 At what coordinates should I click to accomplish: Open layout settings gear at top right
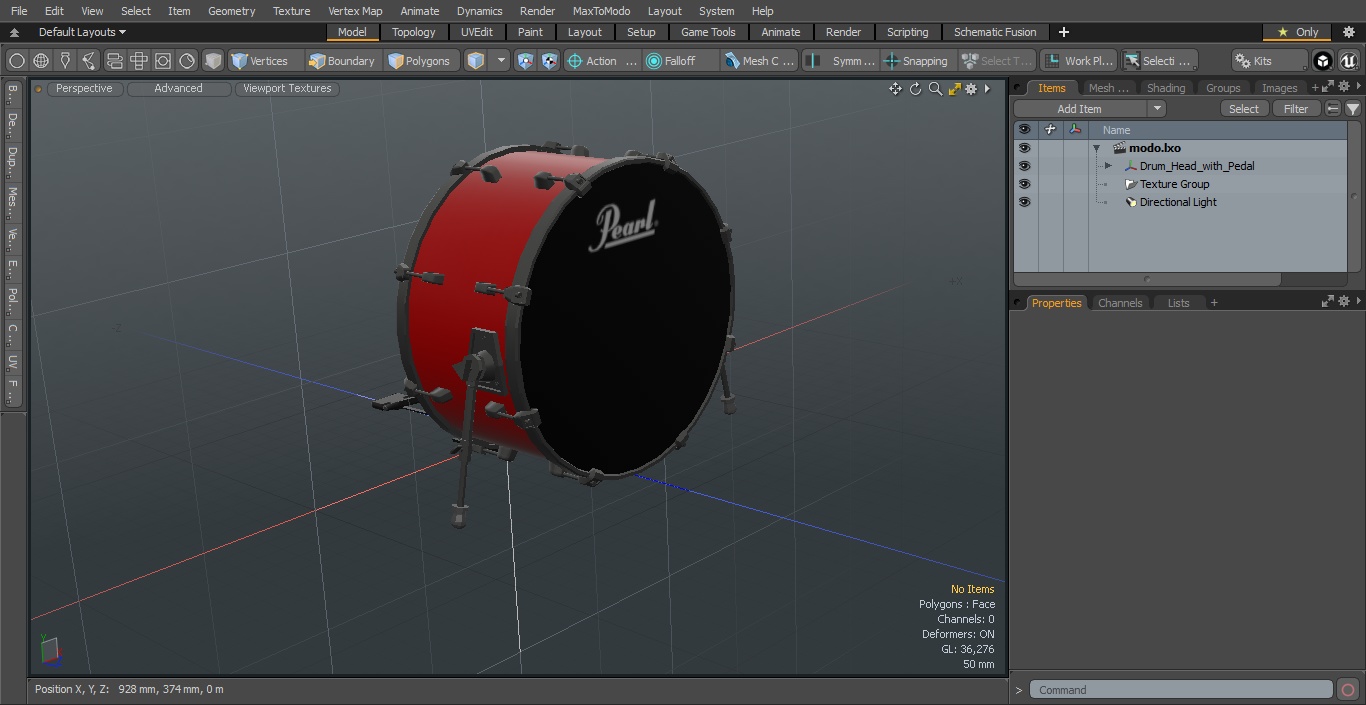(x=1348, y=32)
